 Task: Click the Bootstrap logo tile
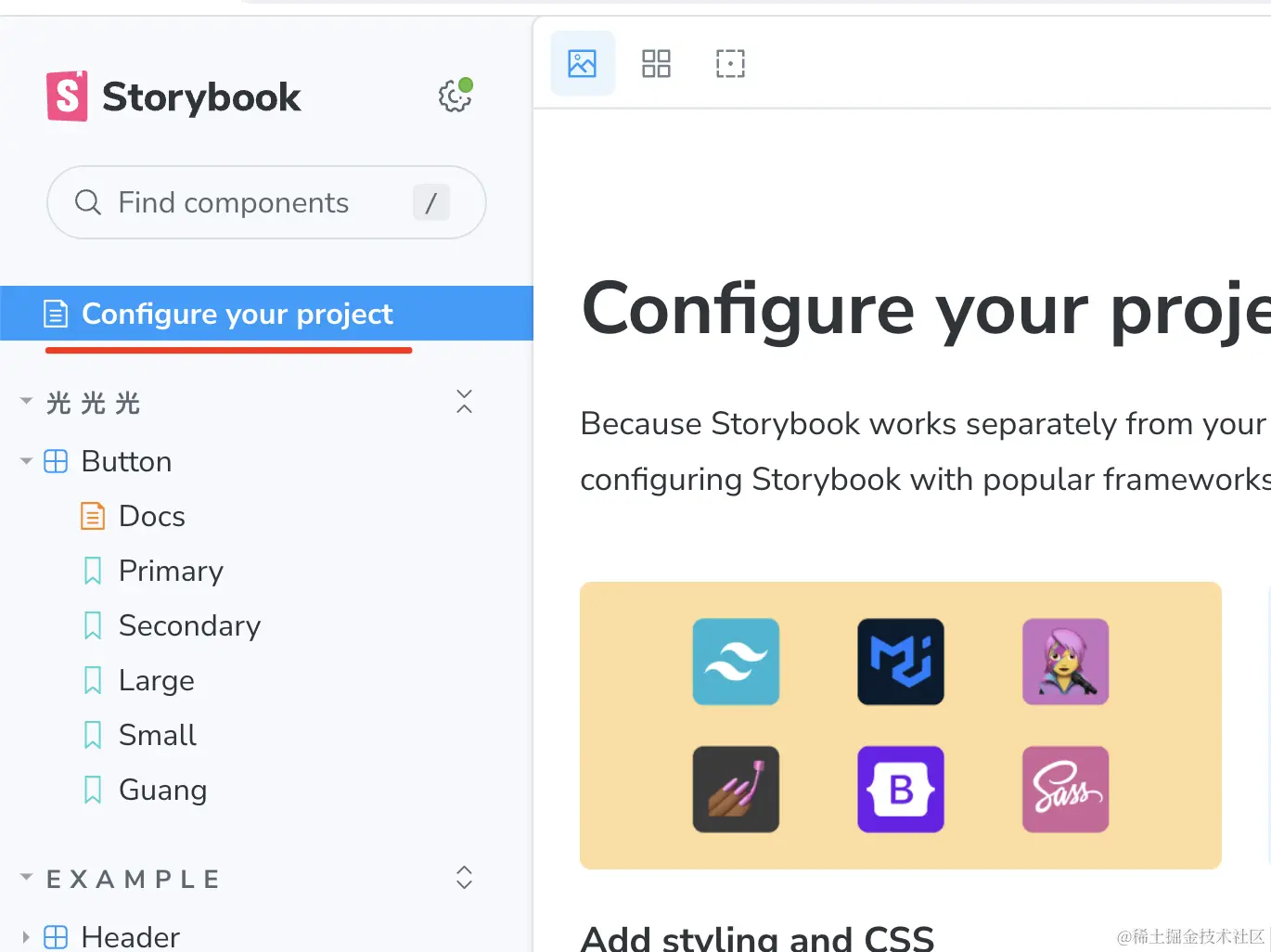901,790
